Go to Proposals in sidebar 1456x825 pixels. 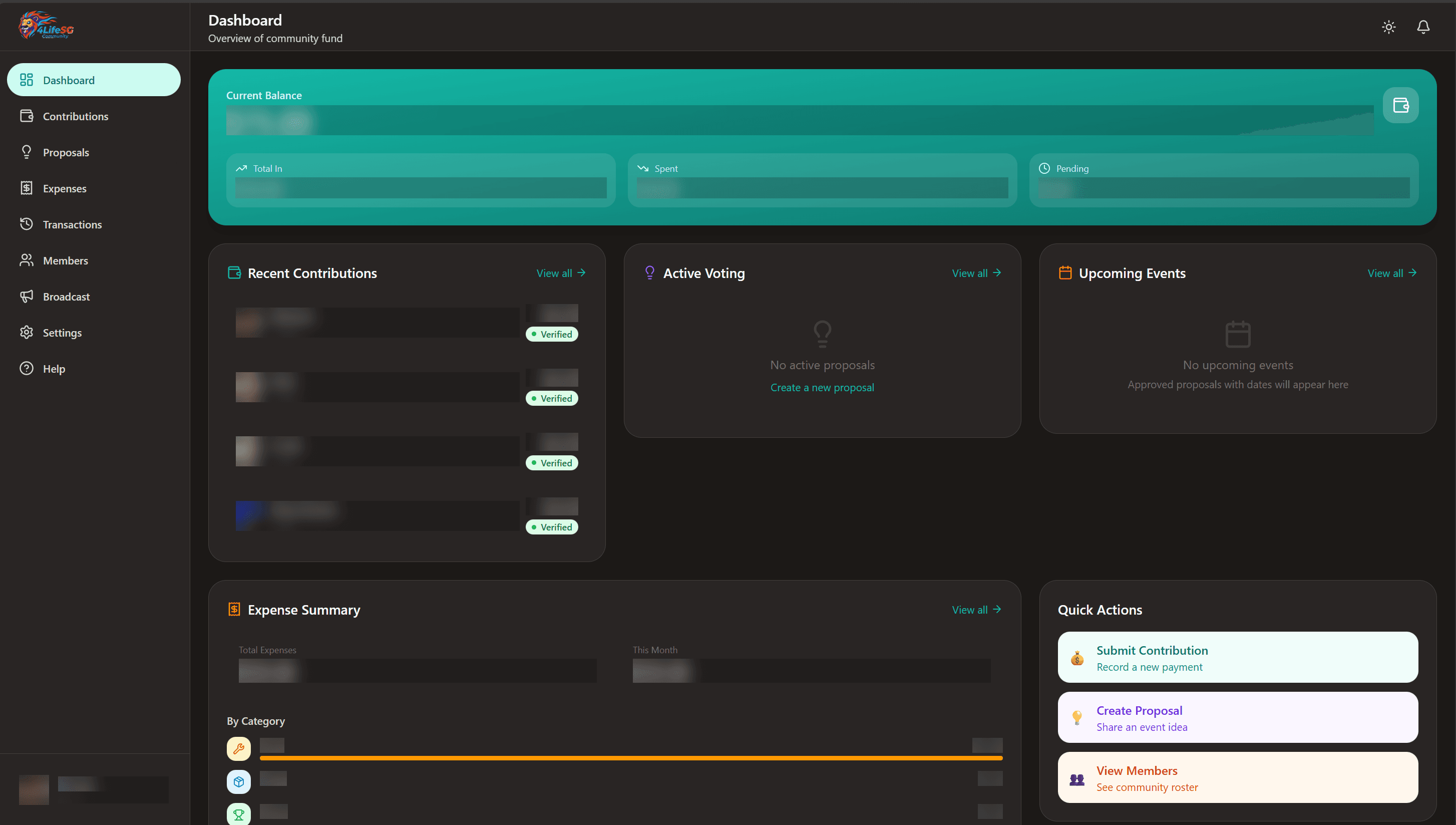pos(66,152)
